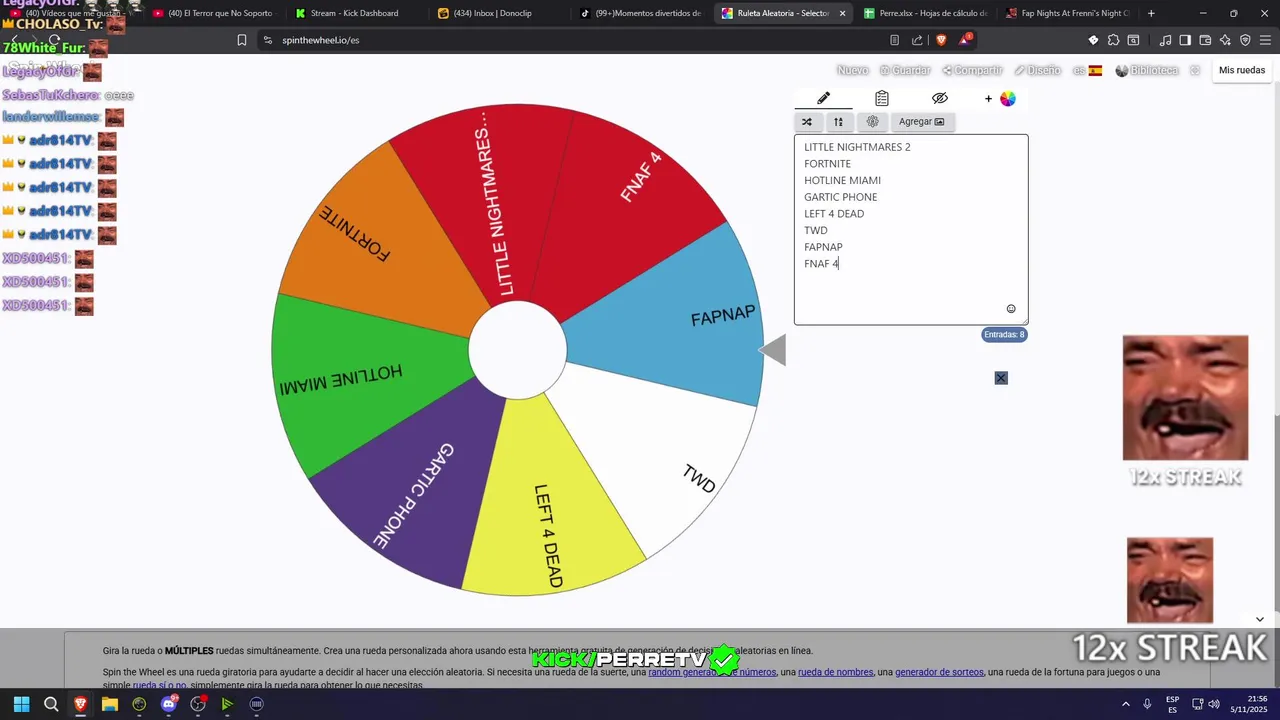Show hidden system tray icons
The width and height of the screenshot is (1280, 720).
(1126, 704)
